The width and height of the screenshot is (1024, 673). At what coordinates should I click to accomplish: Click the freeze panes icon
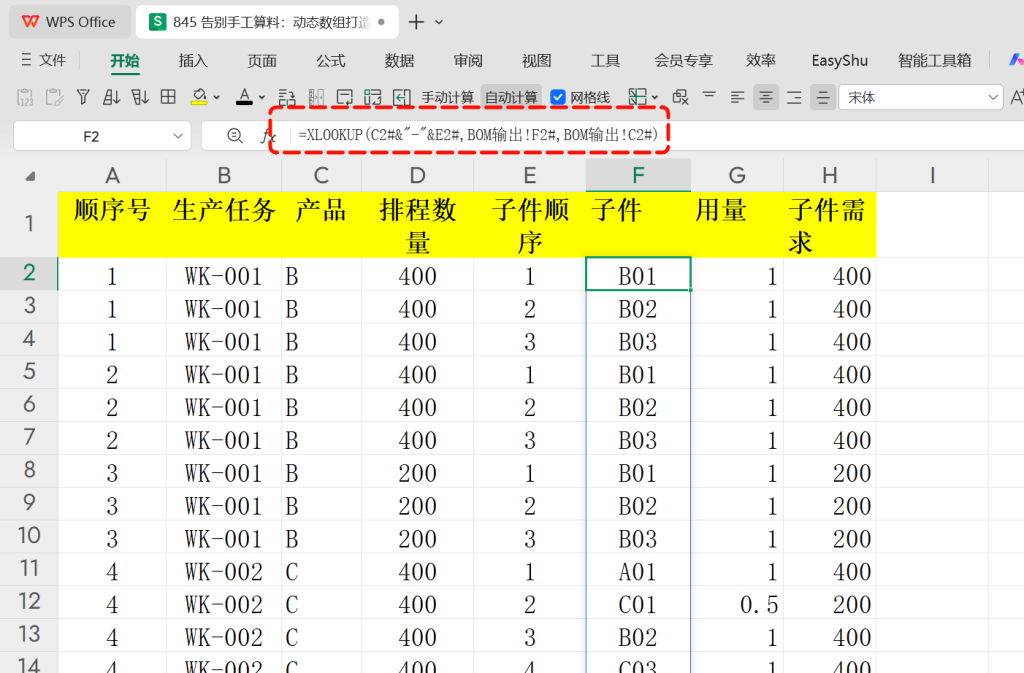tap(637, 97)
